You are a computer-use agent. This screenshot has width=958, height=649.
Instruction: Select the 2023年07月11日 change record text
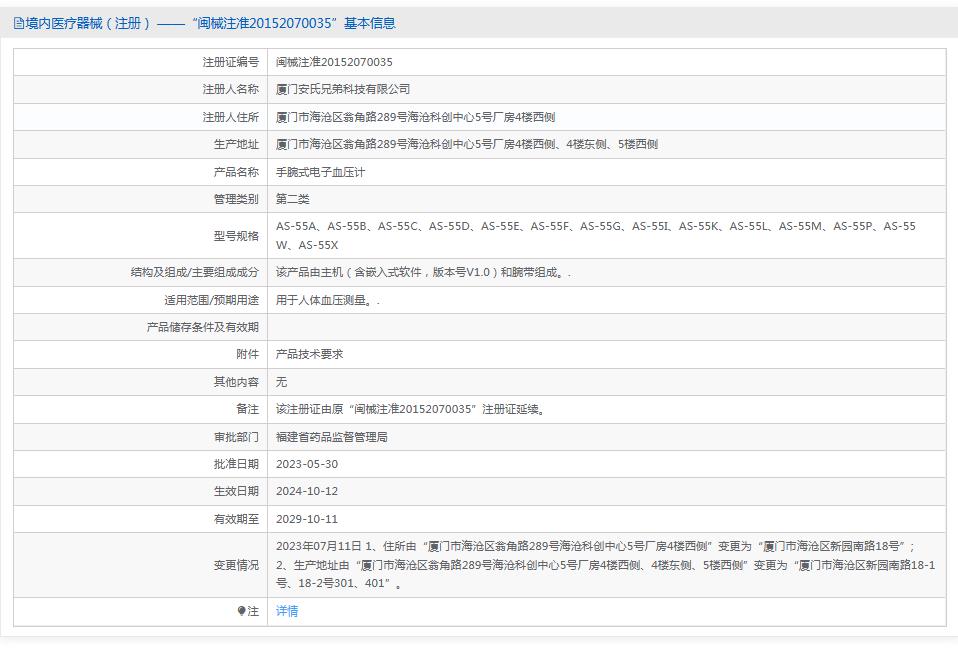[x=605, y=565]
